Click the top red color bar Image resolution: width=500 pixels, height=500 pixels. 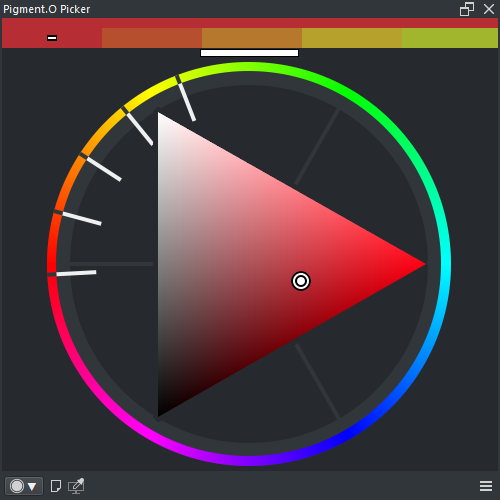tap(250, 23)
